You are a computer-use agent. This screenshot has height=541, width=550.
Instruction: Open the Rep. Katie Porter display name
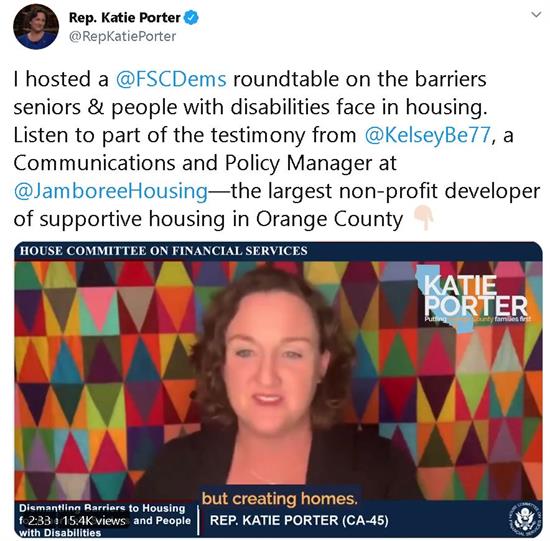tap(125, 18)
